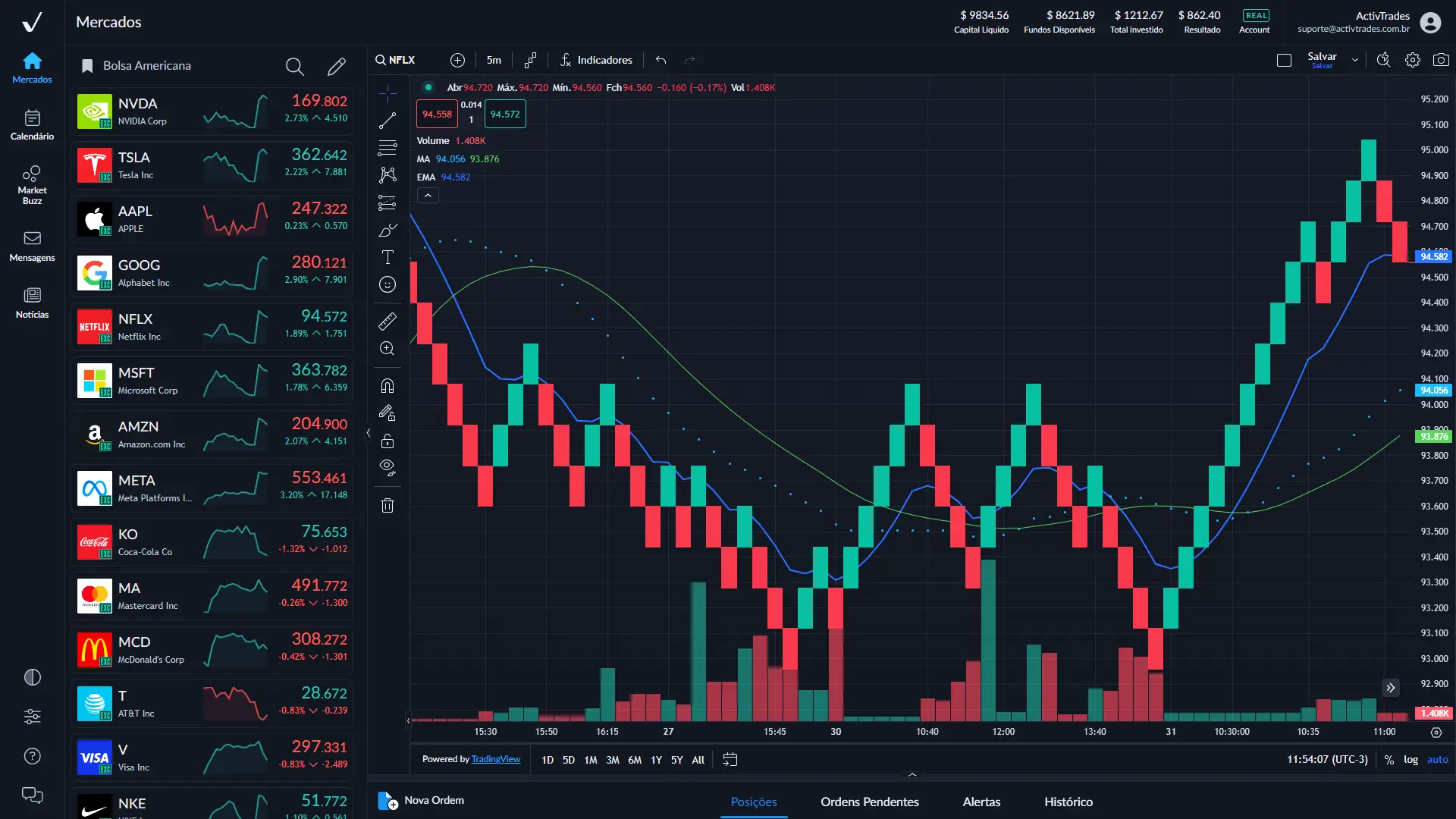The height and width of the screenshot is (819, 1456).
Task: Open the TradingView link
Action: click(x=496, y=759)
